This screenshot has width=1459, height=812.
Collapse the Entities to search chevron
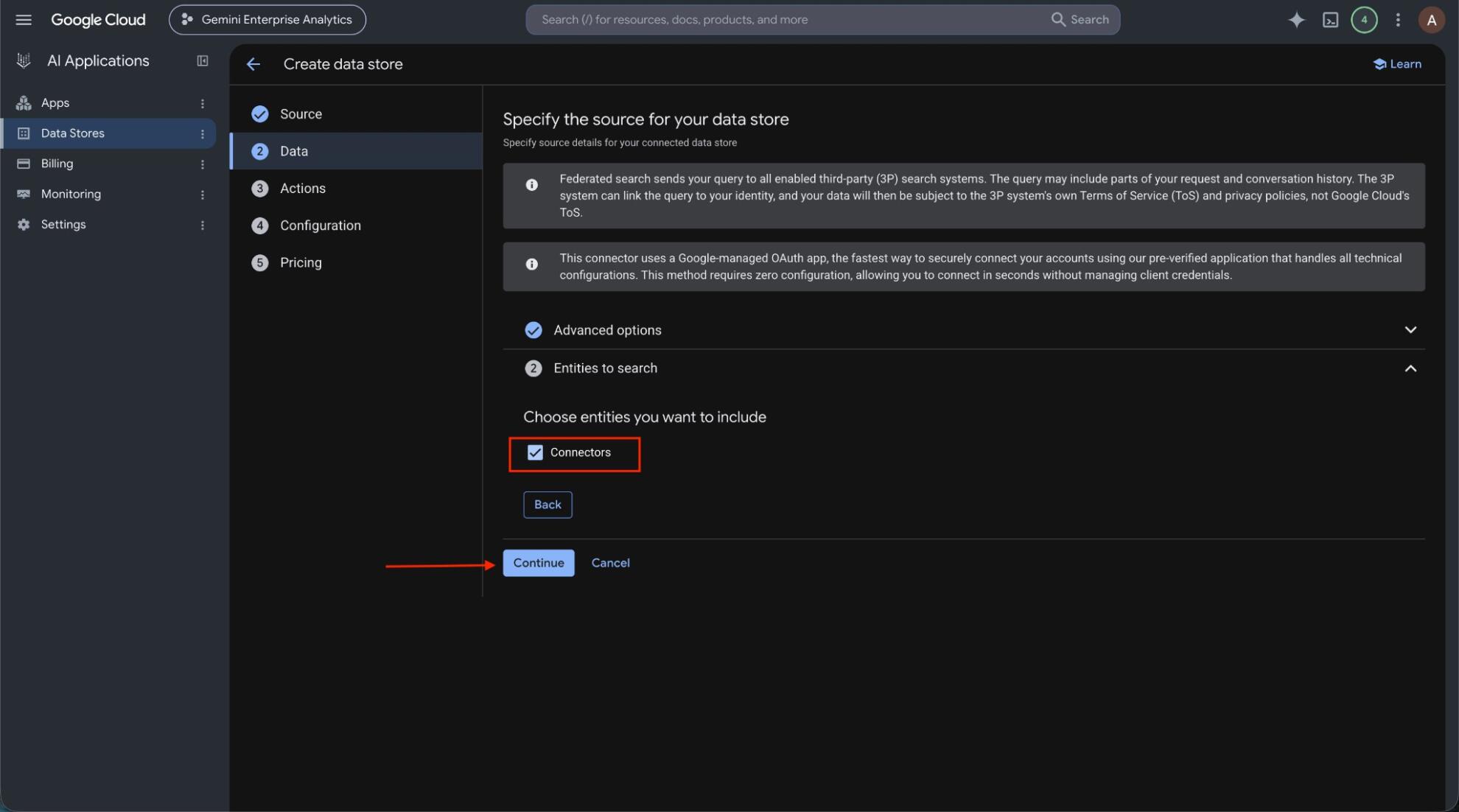(1410, 368)
